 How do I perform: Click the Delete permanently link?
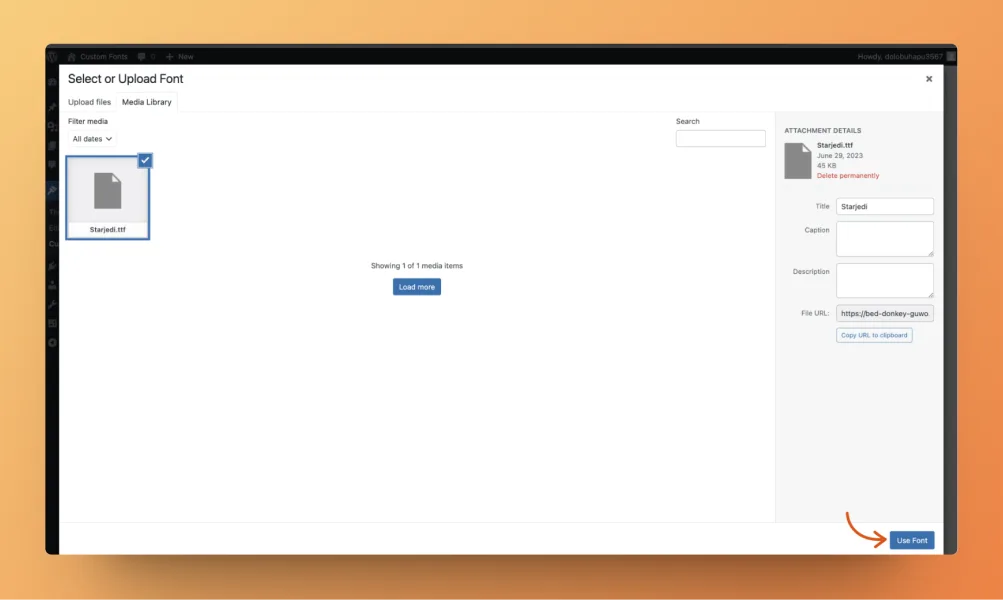click(x=848, y=175)
